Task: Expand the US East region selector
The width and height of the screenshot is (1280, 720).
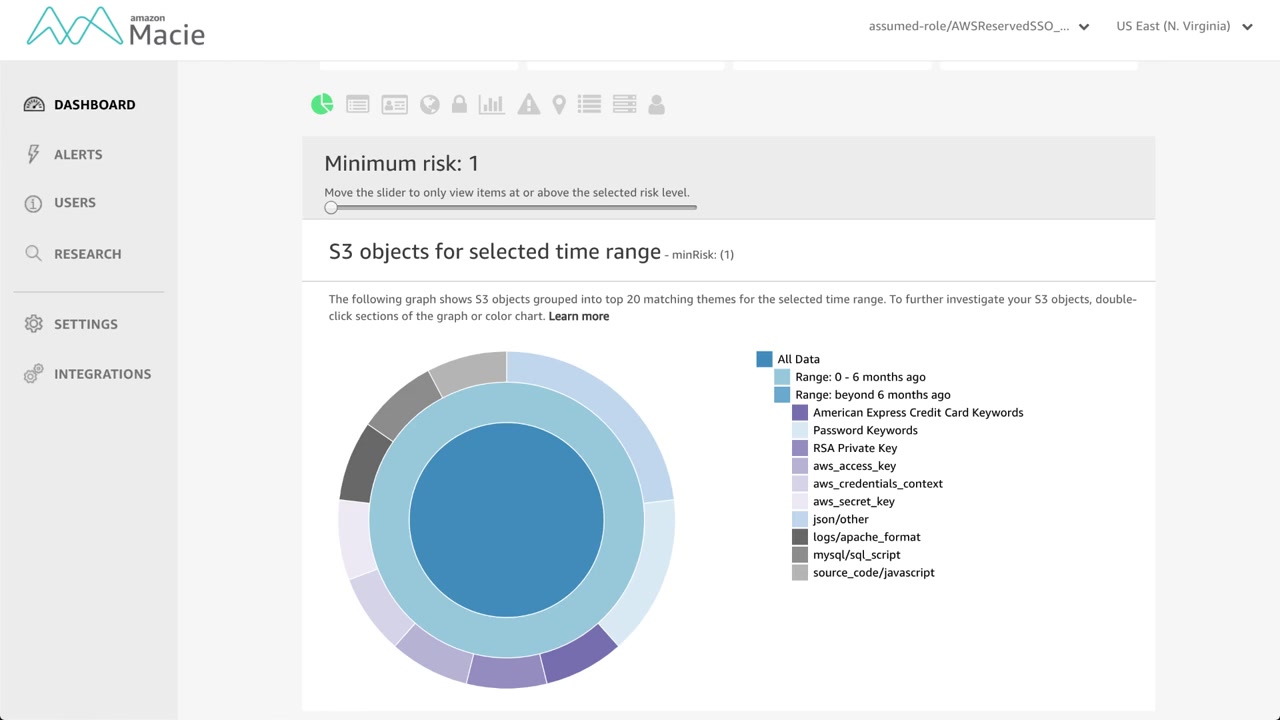Action: click(1184, 27)
